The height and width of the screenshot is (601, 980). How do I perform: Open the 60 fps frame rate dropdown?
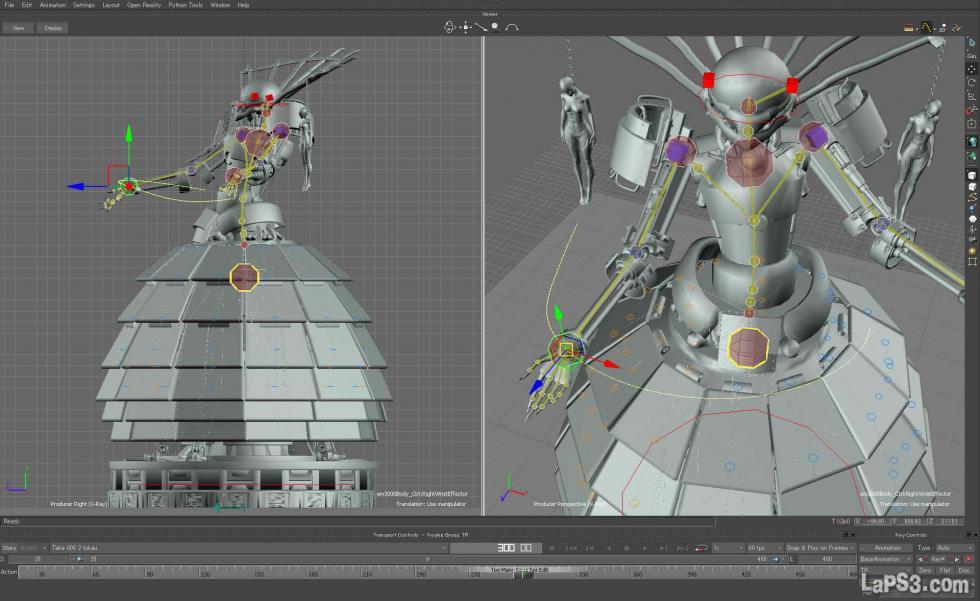pos(763,548)
